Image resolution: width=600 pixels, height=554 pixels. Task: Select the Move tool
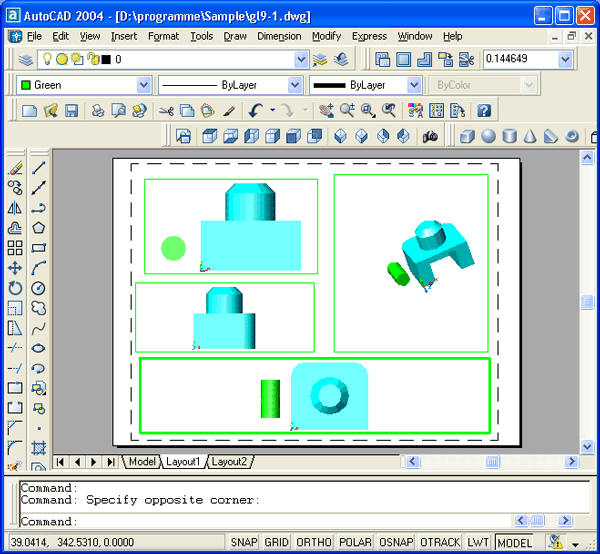click(x=15, y=268)
